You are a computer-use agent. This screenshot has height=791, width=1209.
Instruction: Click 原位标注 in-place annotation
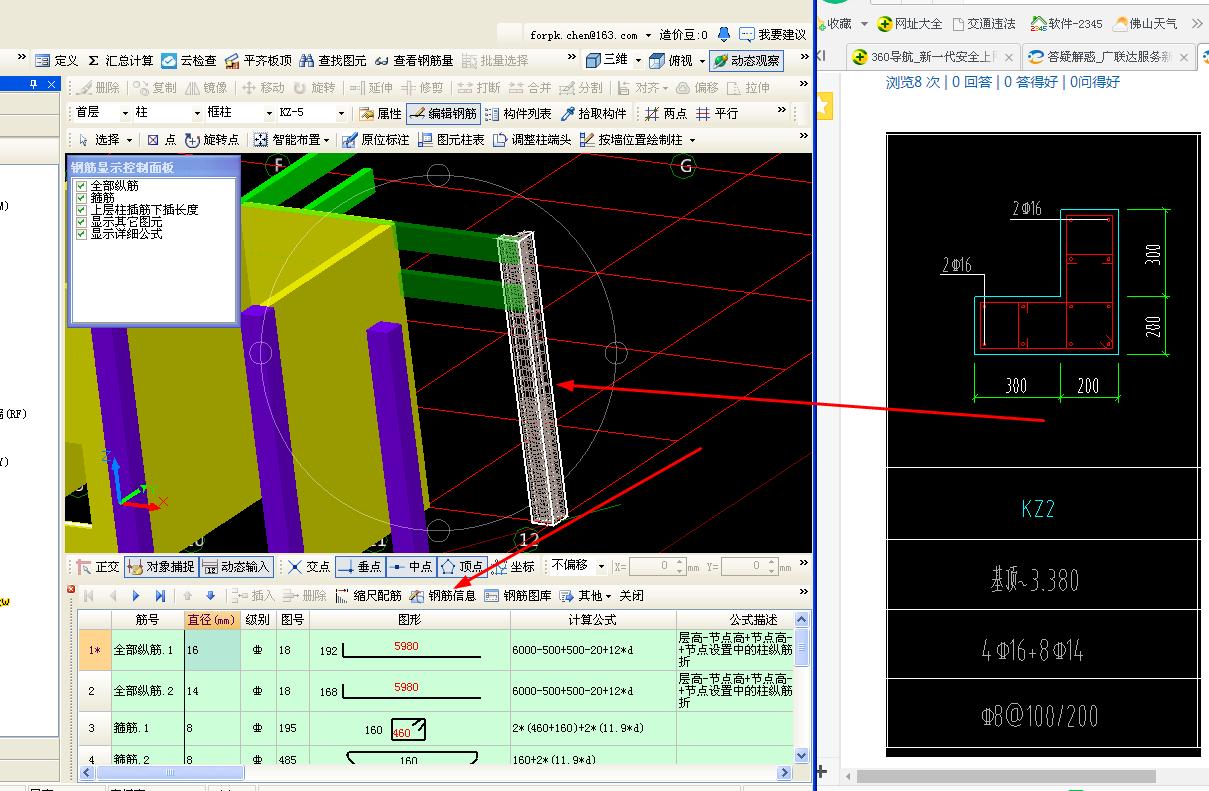(x=375, y=140)
